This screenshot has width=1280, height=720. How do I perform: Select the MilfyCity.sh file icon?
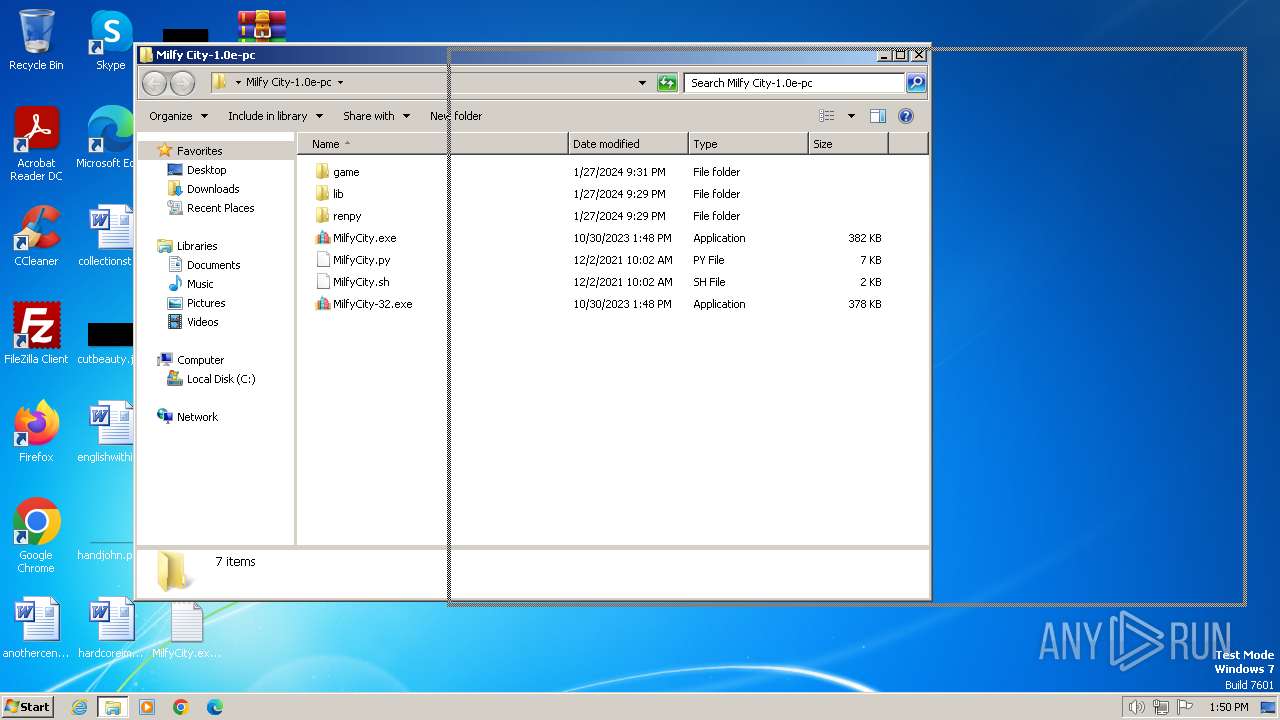[x=322, y=282]
